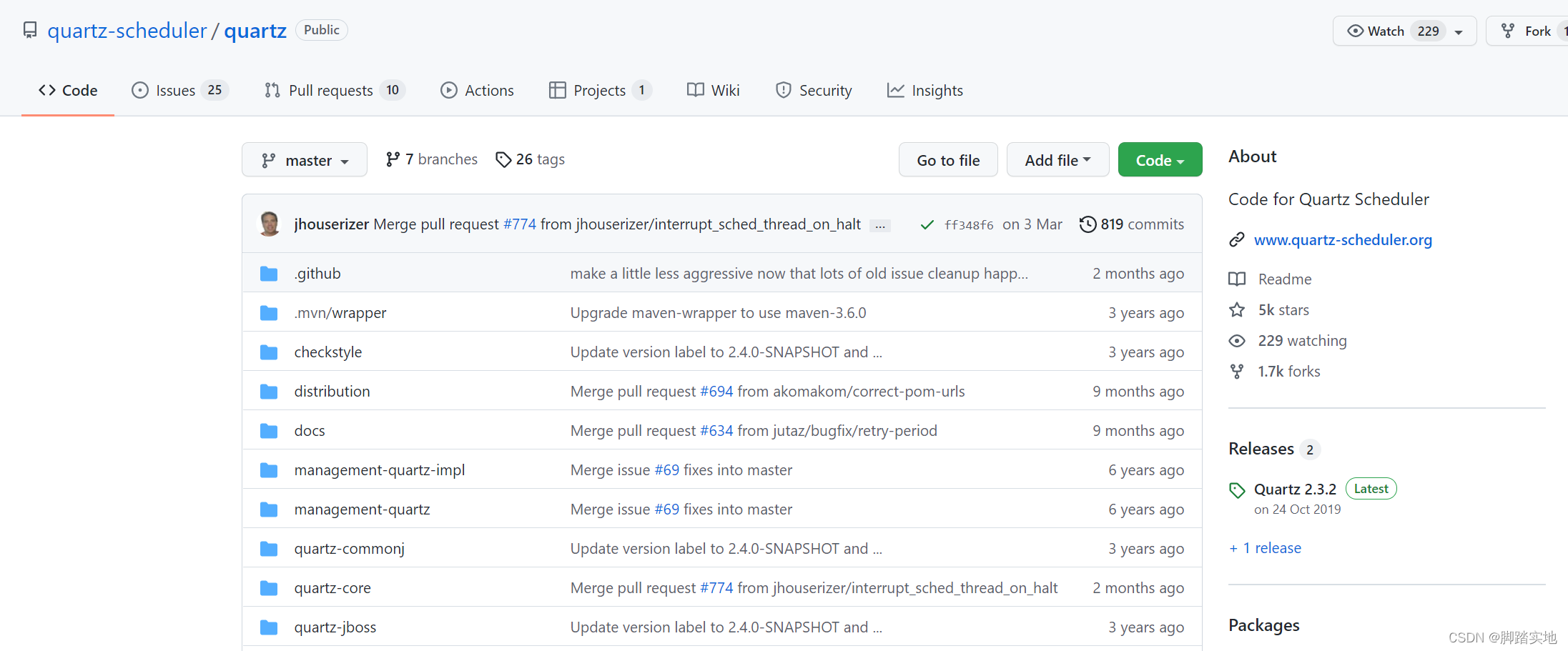Click the tag icon next to 26 tags

click(503, 159)
